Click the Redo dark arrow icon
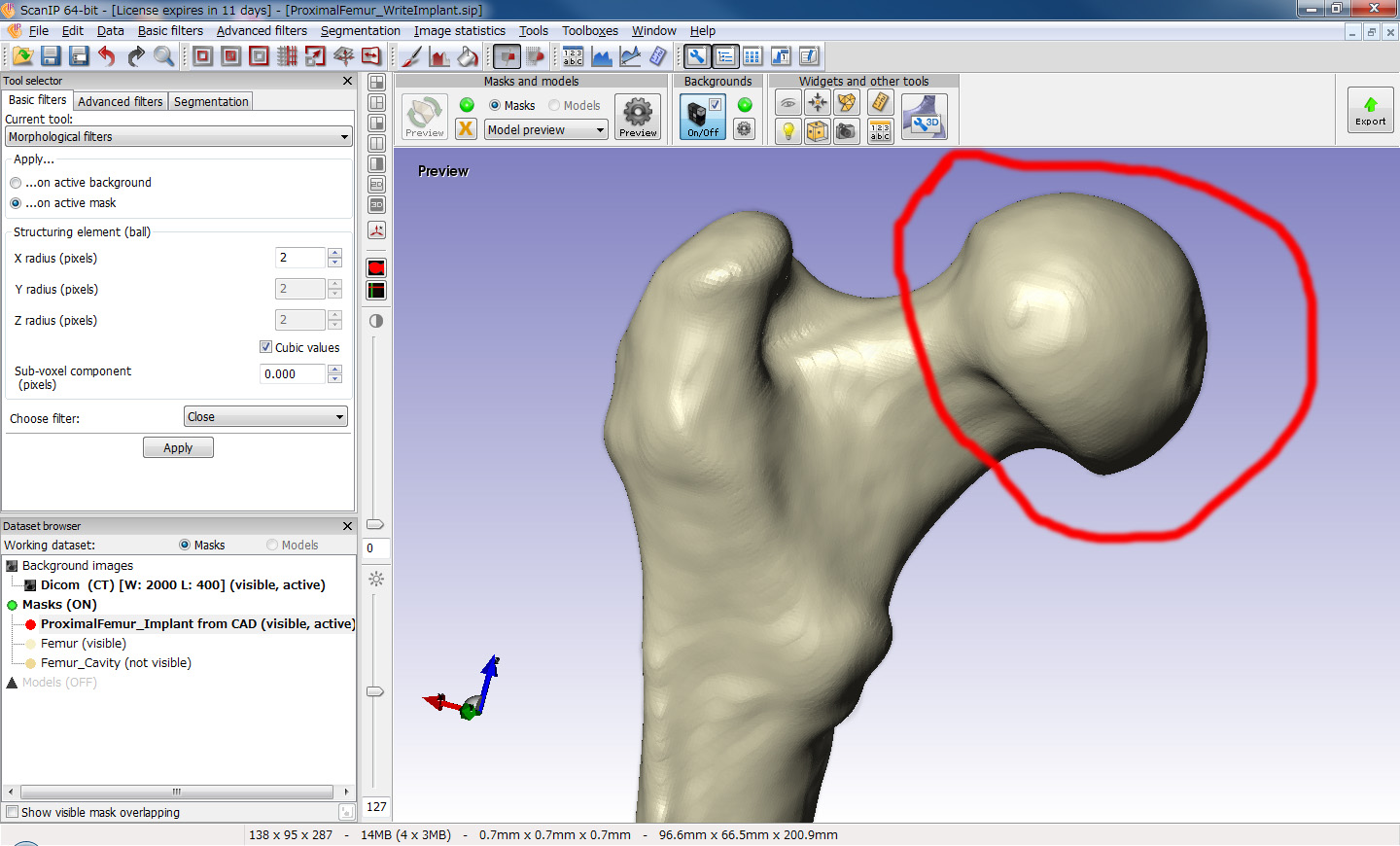1400x846 pixels. (x=135, y=56)
